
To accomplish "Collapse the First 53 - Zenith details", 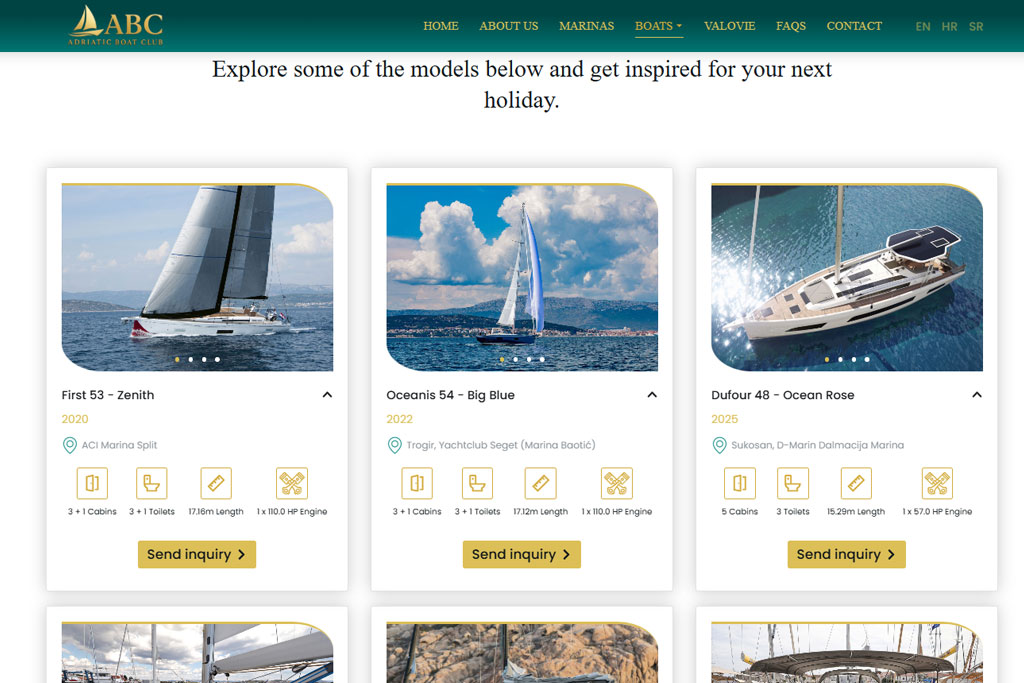I will click(327, 395).
